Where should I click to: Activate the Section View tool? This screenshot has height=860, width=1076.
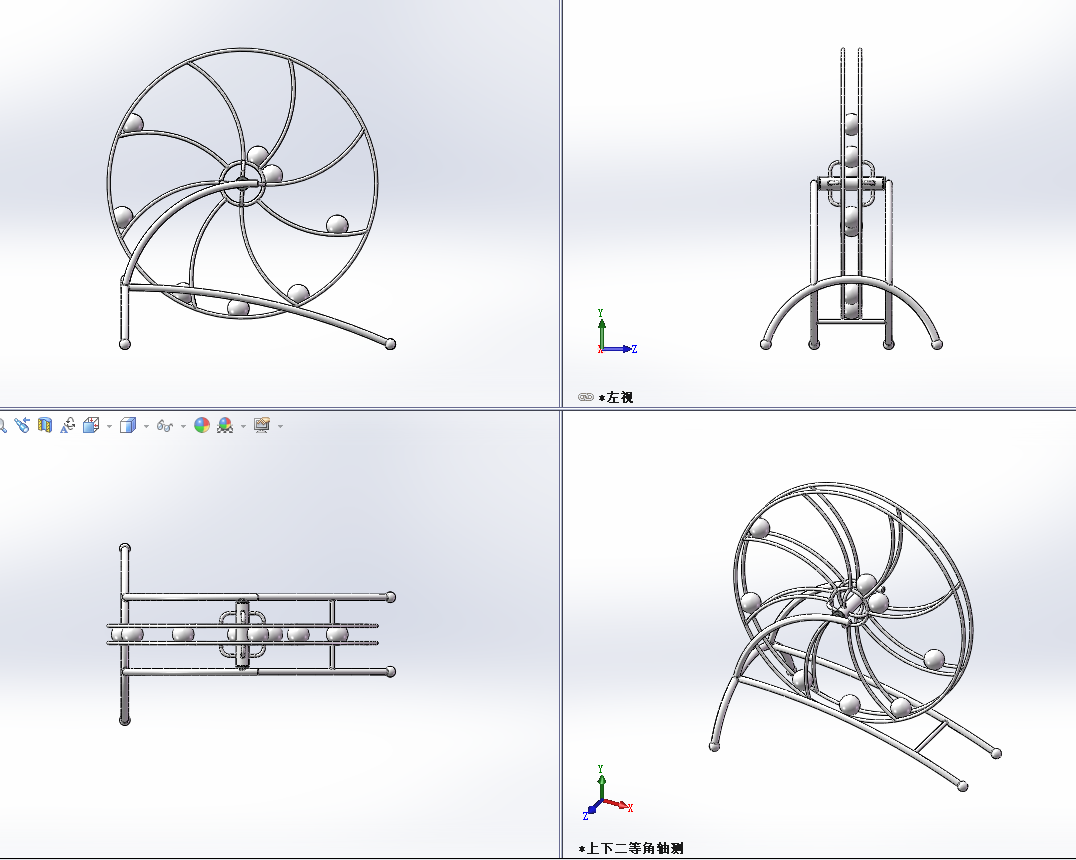click(x=45, y=426)
